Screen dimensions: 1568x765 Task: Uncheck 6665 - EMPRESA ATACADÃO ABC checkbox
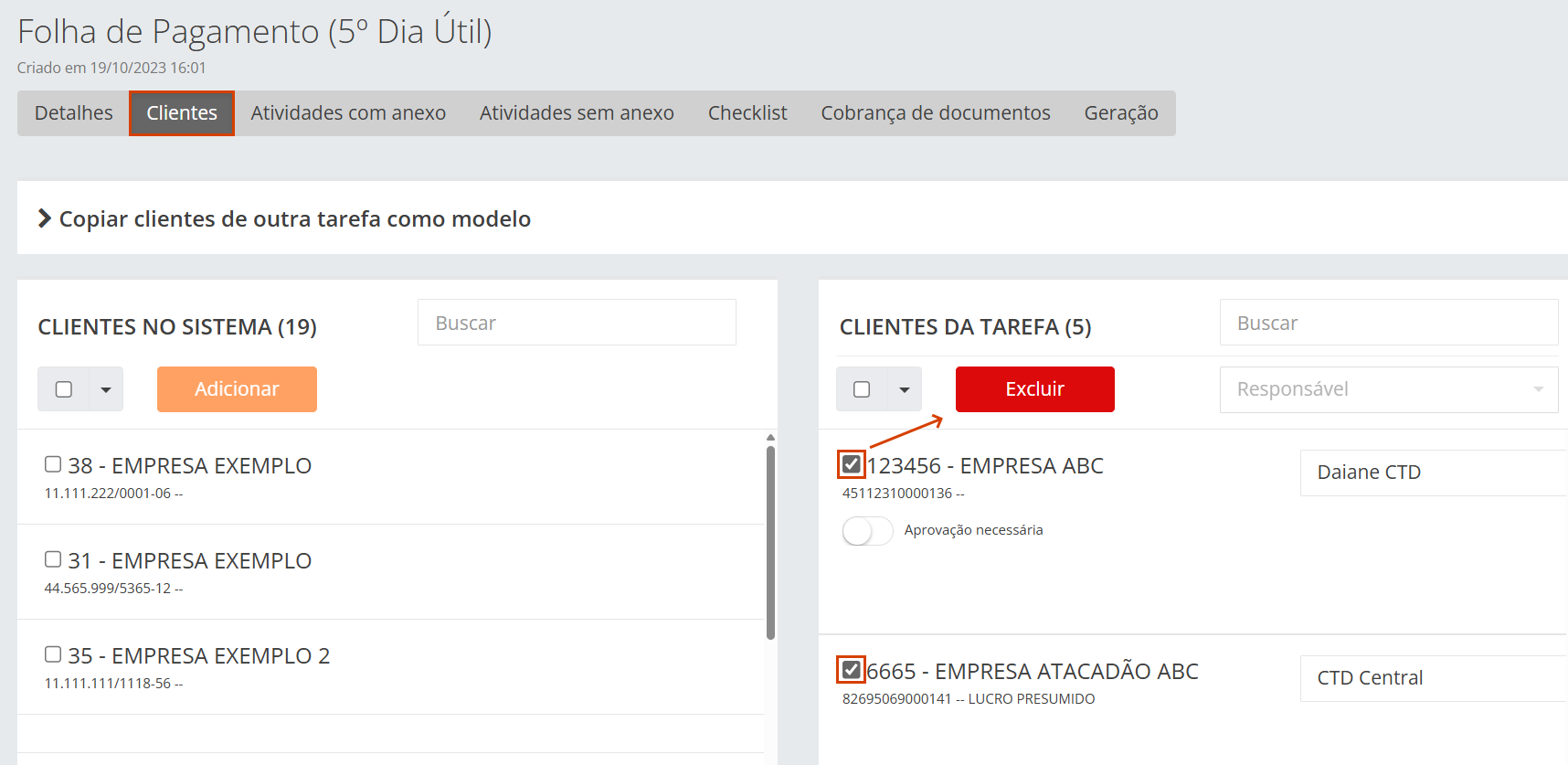click(851, 670)
